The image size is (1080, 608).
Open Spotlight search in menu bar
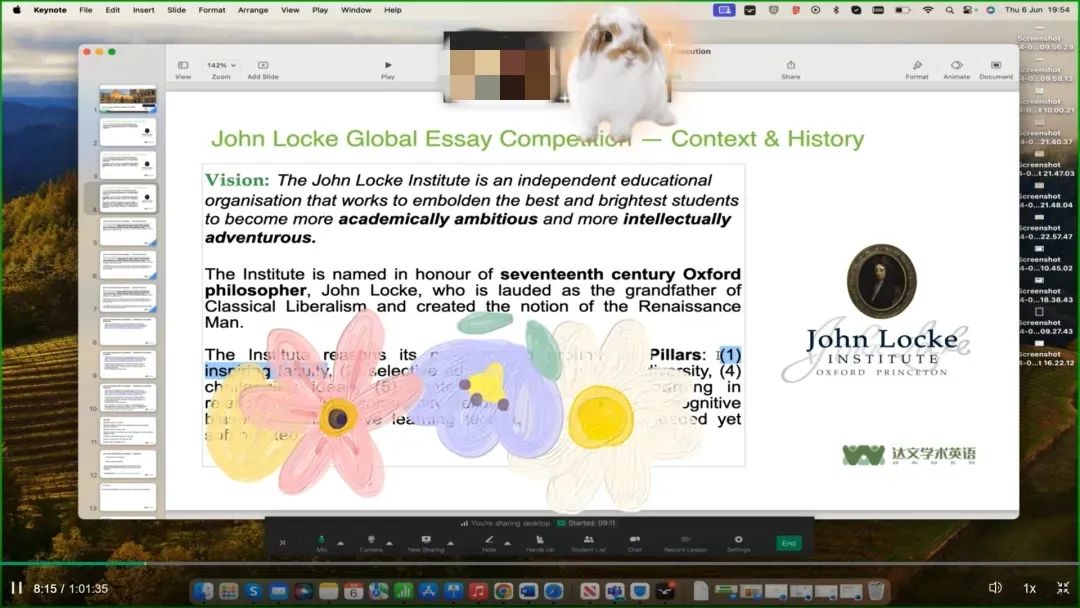tap(950, 10)
